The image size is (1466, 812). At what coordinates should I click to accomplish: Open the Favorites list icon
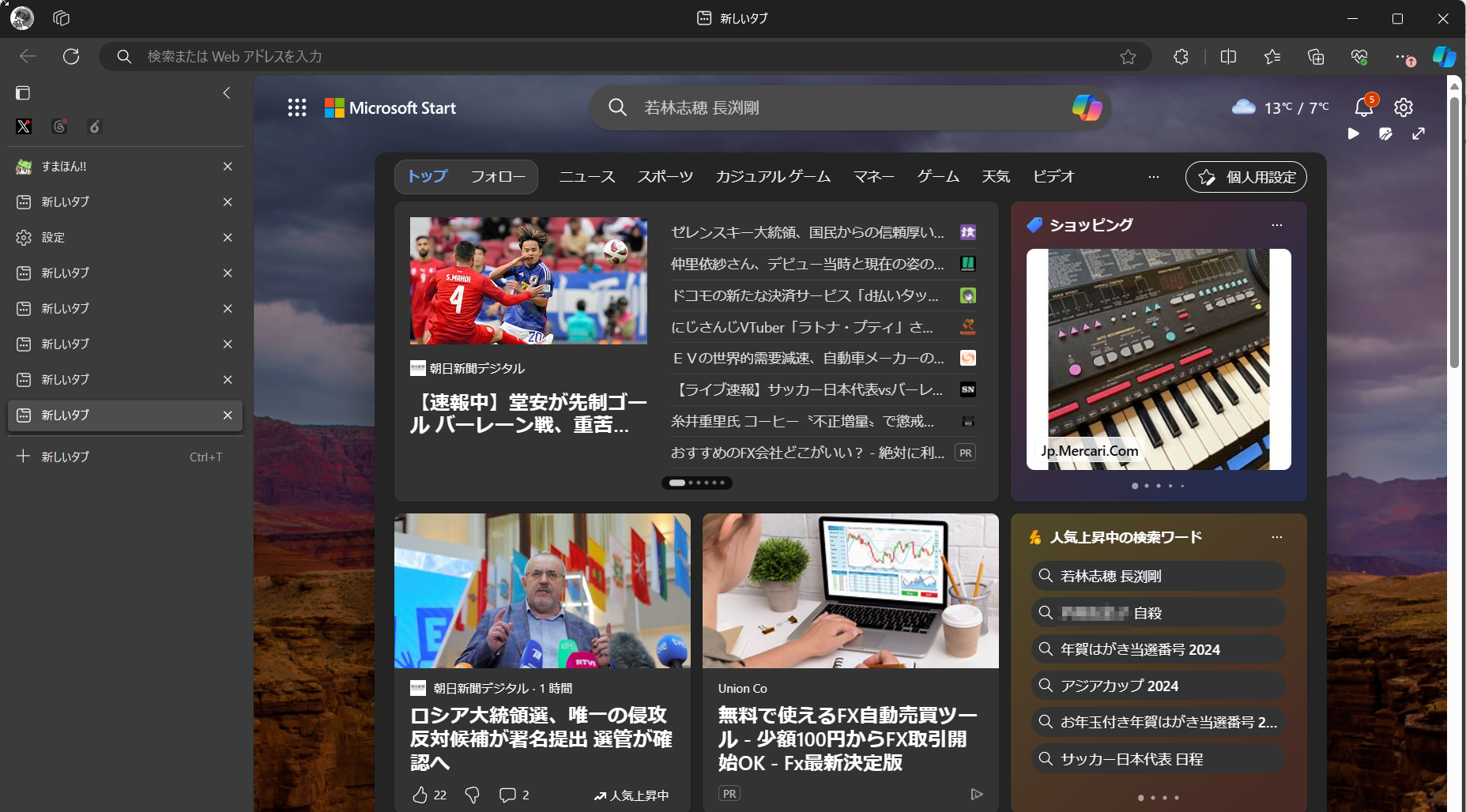point(1272,56)
